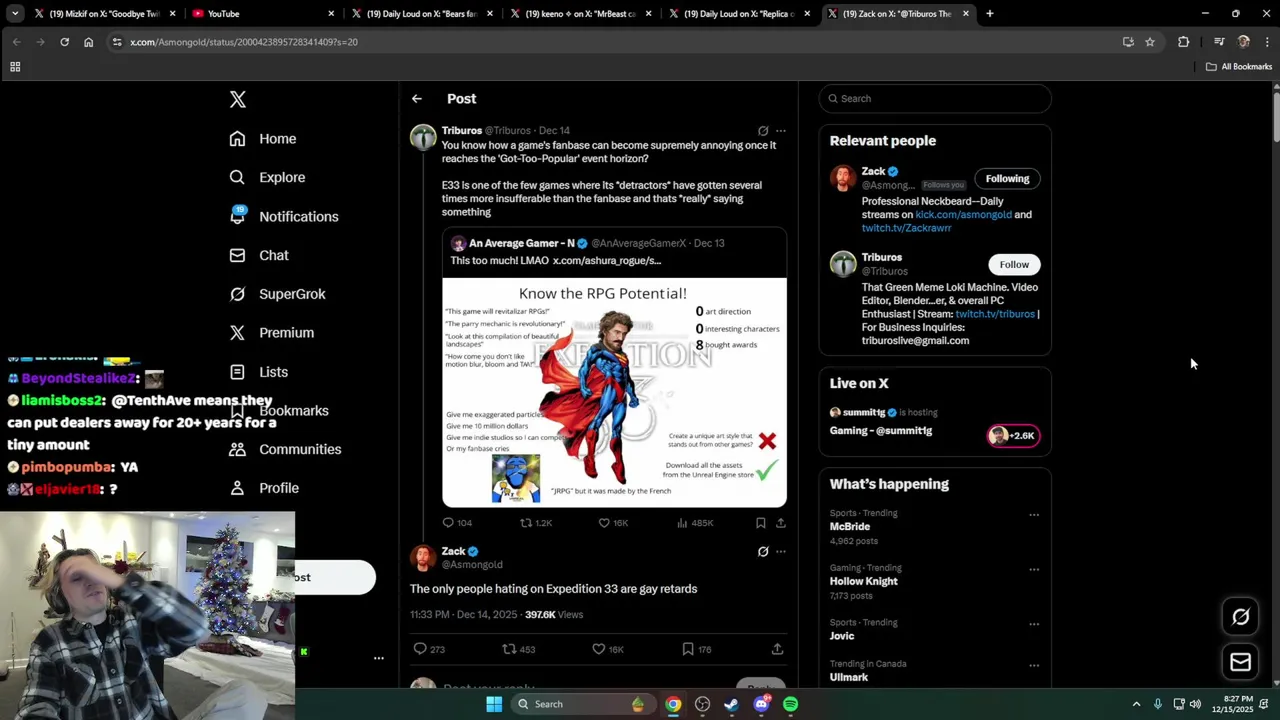View analytics 485K views icon
The height and width of the screenshot is (720, 1280).
[695, 523]
